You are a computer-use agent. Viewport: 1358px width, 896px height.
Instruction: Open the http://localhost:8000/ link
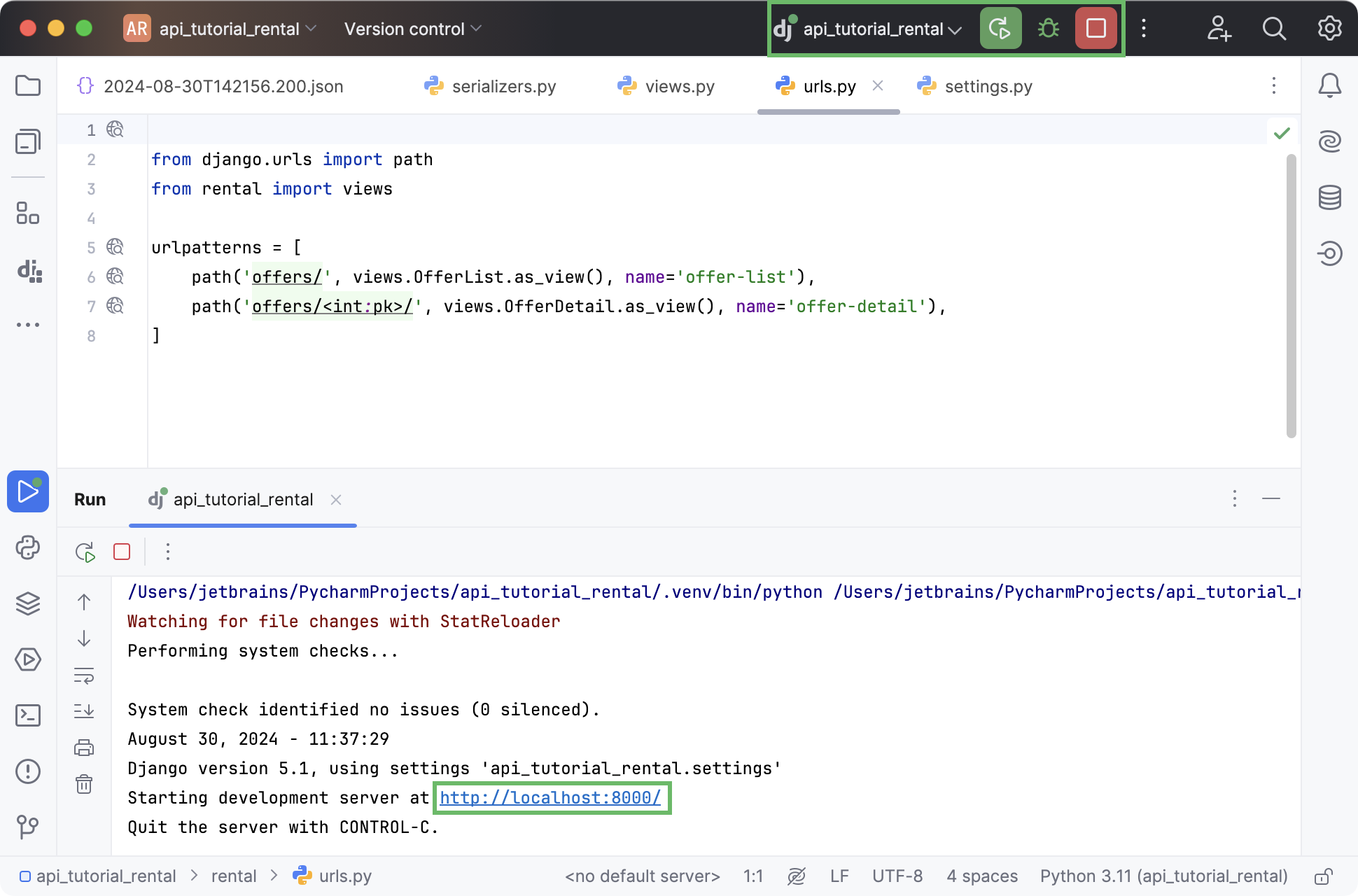pos(550,798)
